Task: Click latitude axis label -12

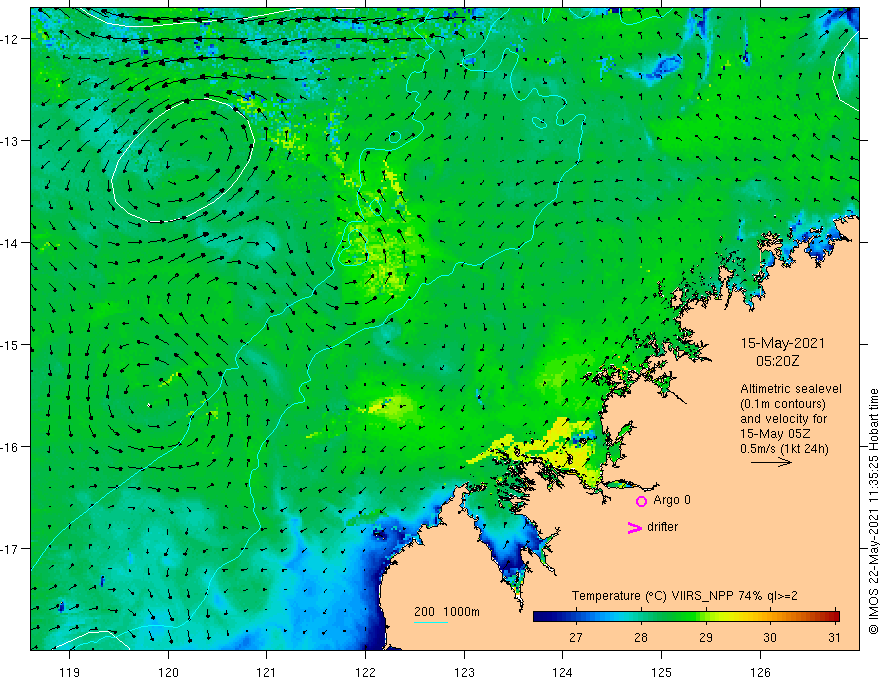Action: [10, 39]
